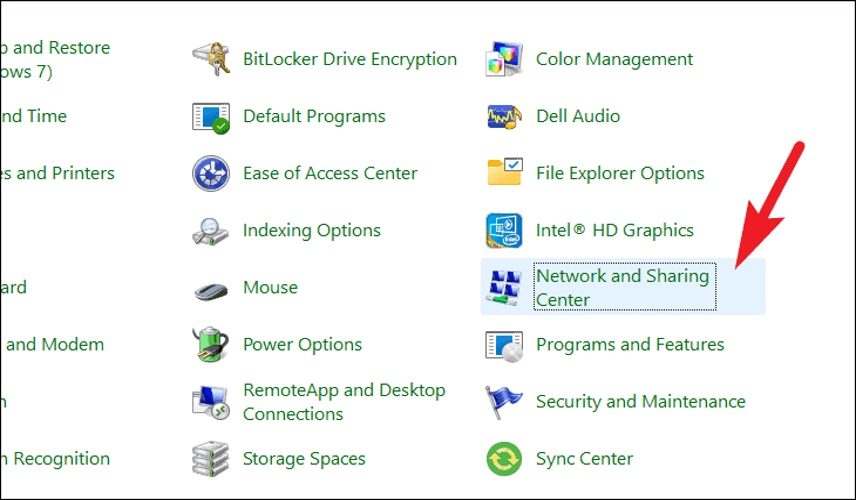Open the Power Options battery icon

click(x=211, y=344)
